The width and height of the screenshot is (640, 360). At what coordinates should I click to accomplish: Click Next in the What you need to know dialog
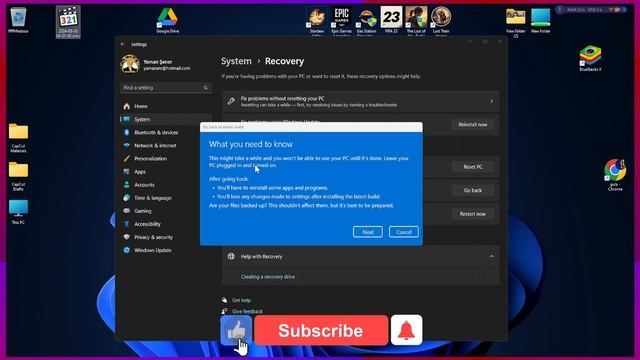click(367, 232)
